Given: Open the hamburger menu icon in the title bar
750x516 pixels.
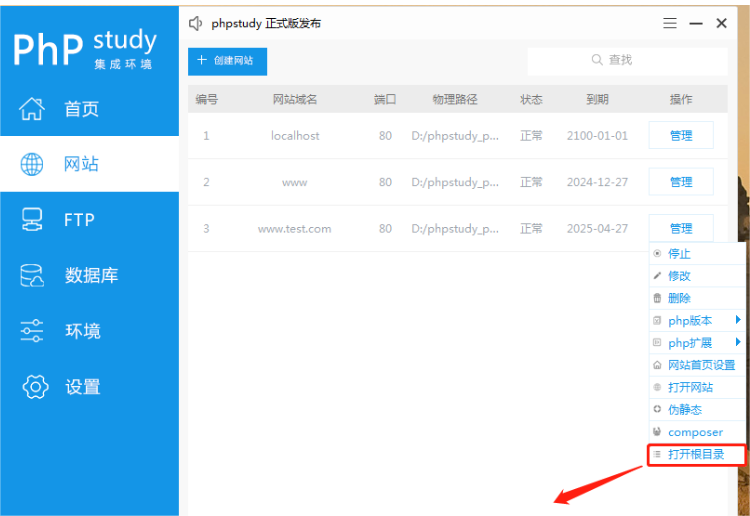Looking at the screenshot, I should 670,23.
